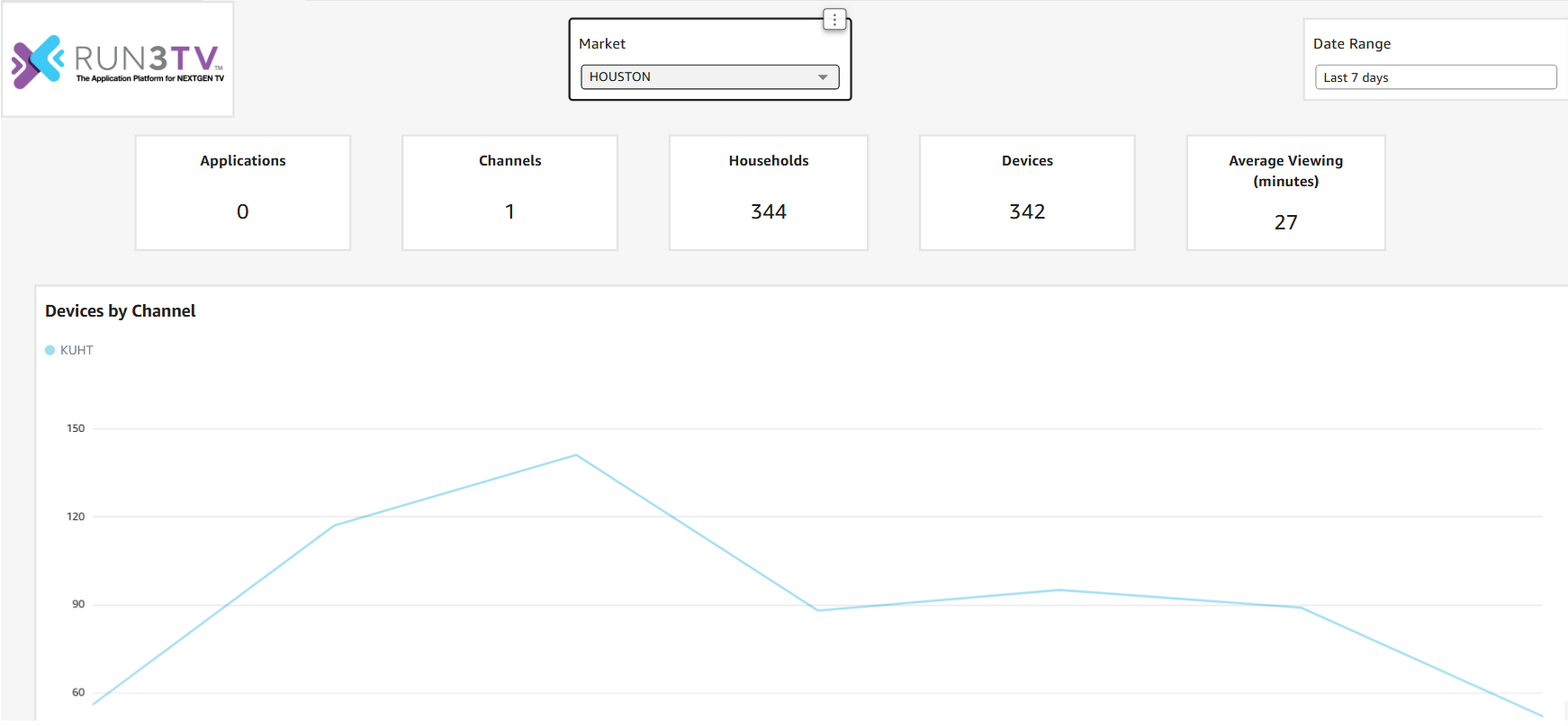1568x726 pixels.
Task: Select the HOUSTON text in Market selector
Action: click(x=620, y=77)
